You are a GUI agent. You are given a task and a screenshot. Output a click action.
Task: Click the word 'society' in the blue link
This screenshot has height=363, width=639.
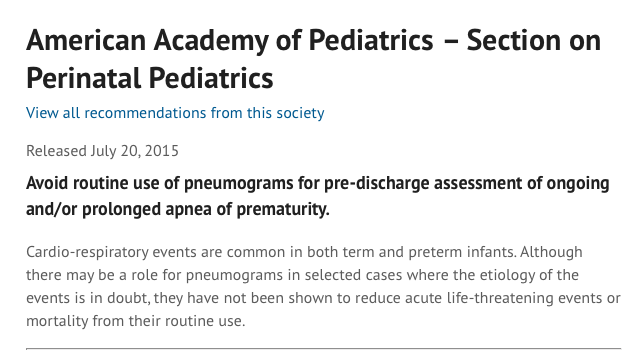coord(300,113)
